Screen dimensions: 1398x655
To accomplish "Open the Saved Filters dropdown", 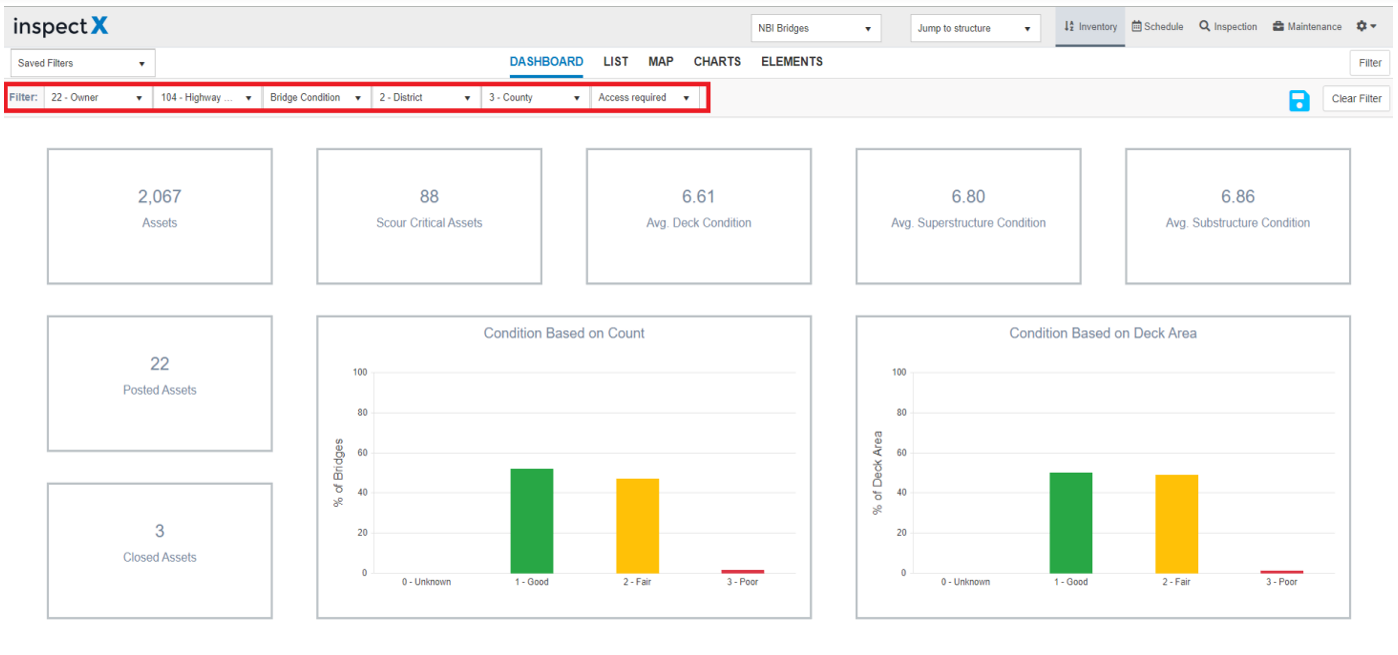I will (83, 63).
